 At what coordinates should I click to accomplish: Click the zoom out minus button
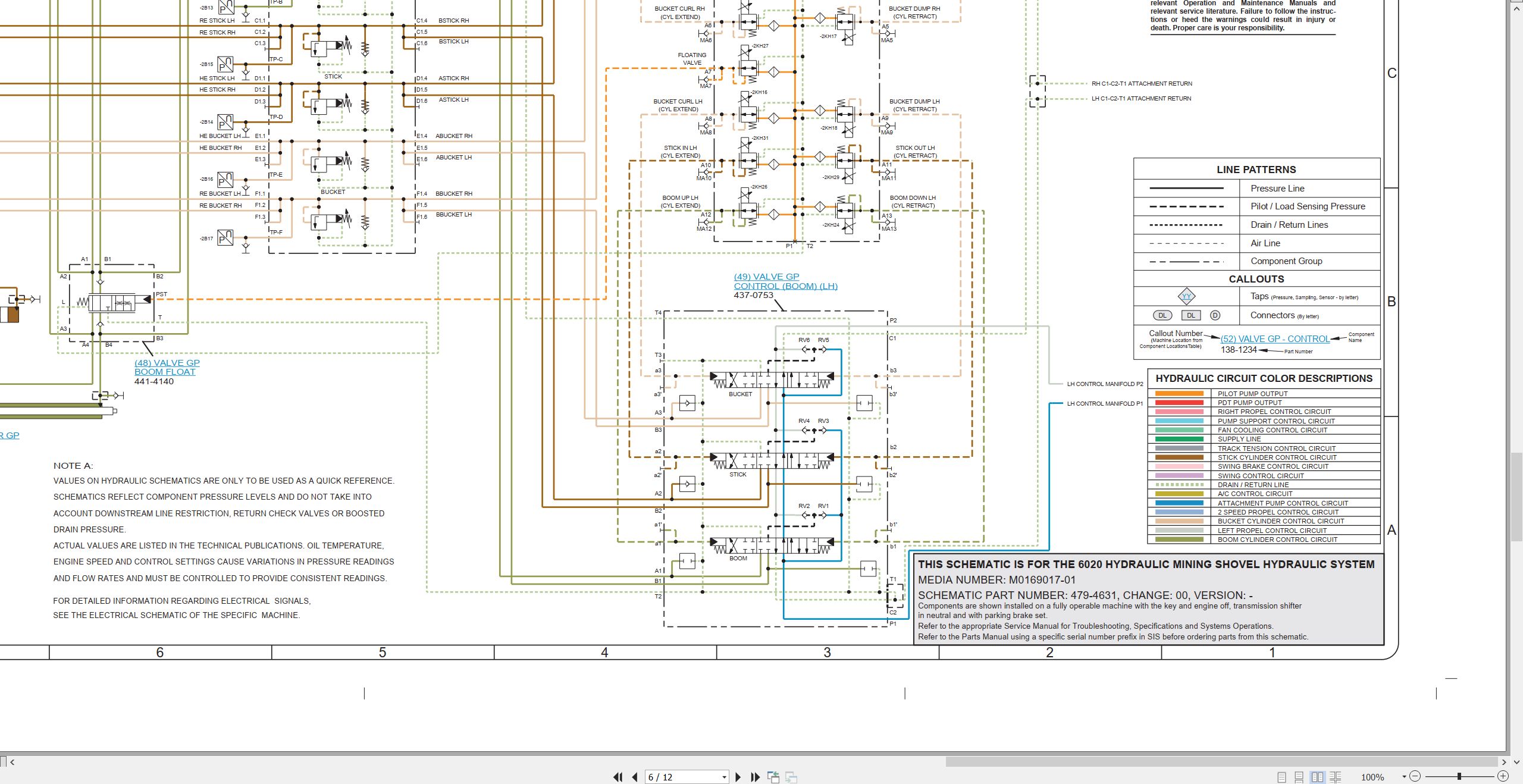pyautogui.click(x=1415, y=776)
